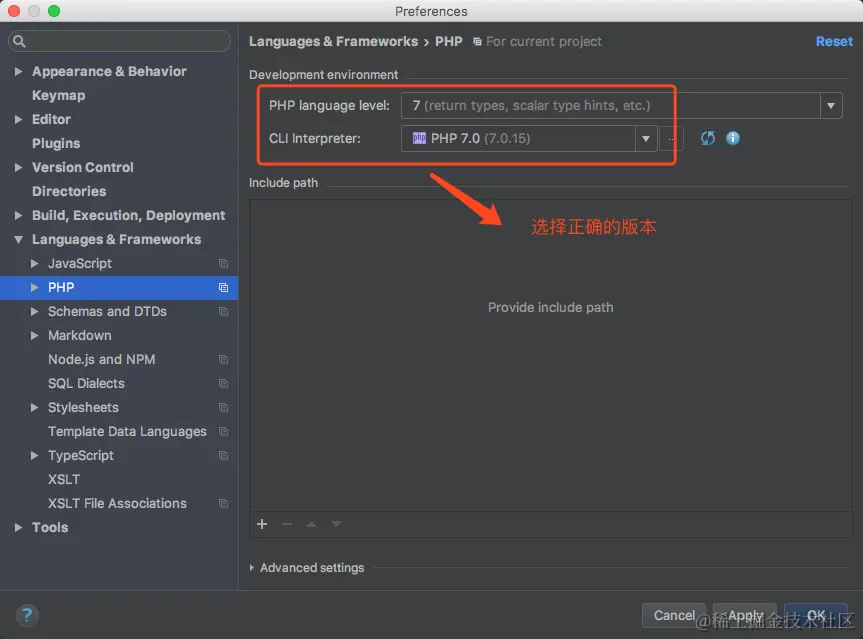863x639 pixels.
Task: Click the Apply button
Action: click(745, 615)
